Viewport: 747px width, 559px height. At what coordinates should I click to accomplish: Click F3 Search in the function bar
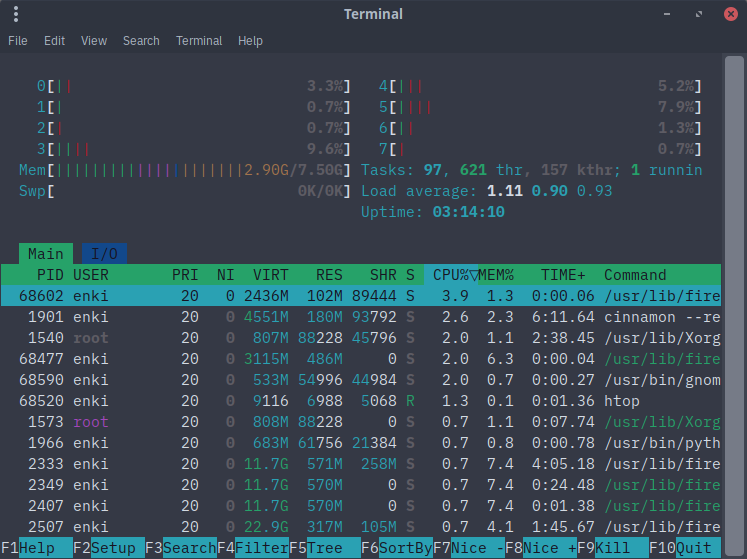pos(181,548)
